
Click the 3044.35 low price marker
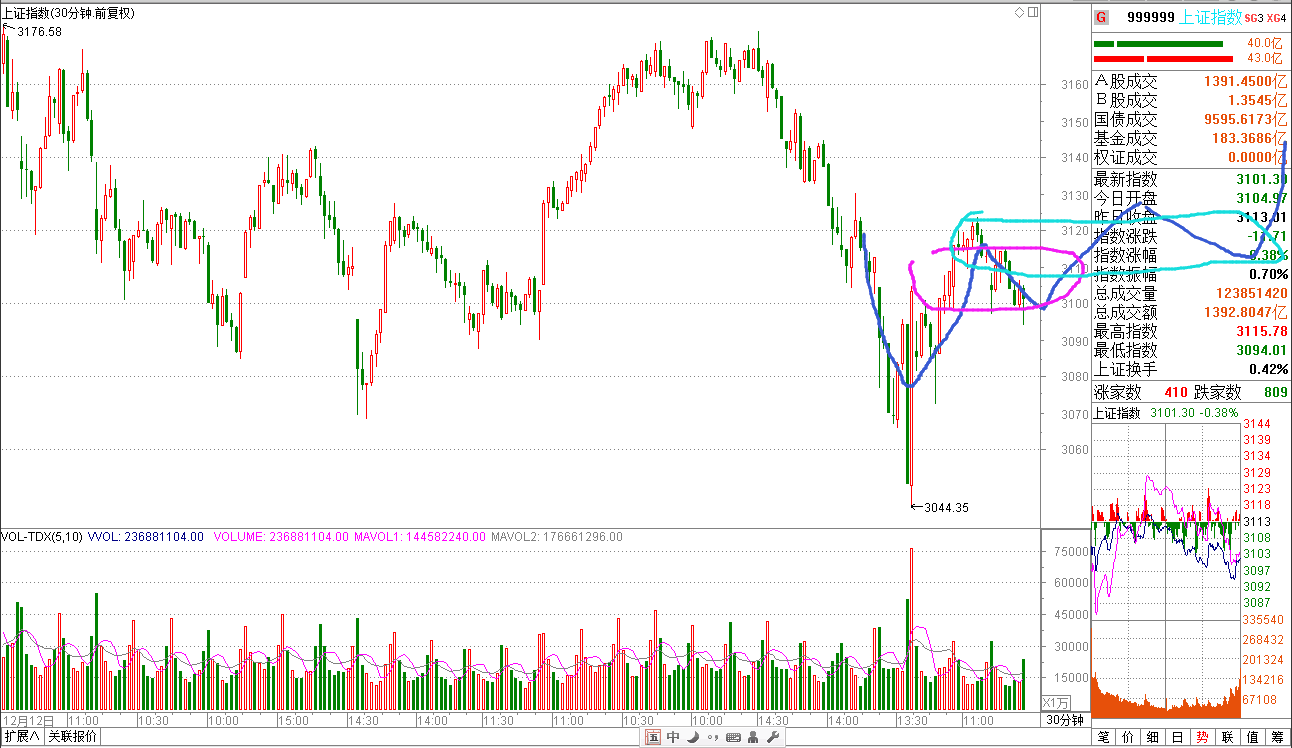click(944, 507)
